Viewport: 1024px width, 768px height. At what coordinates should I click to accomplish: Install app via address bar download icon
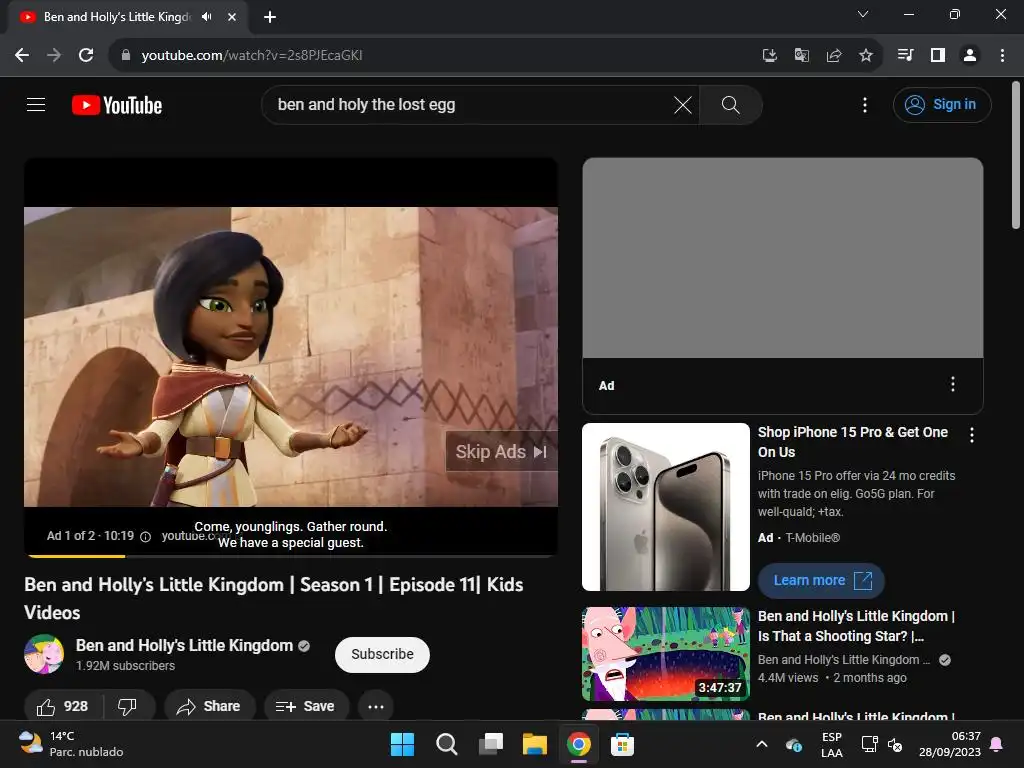click(x=769, y=56)
